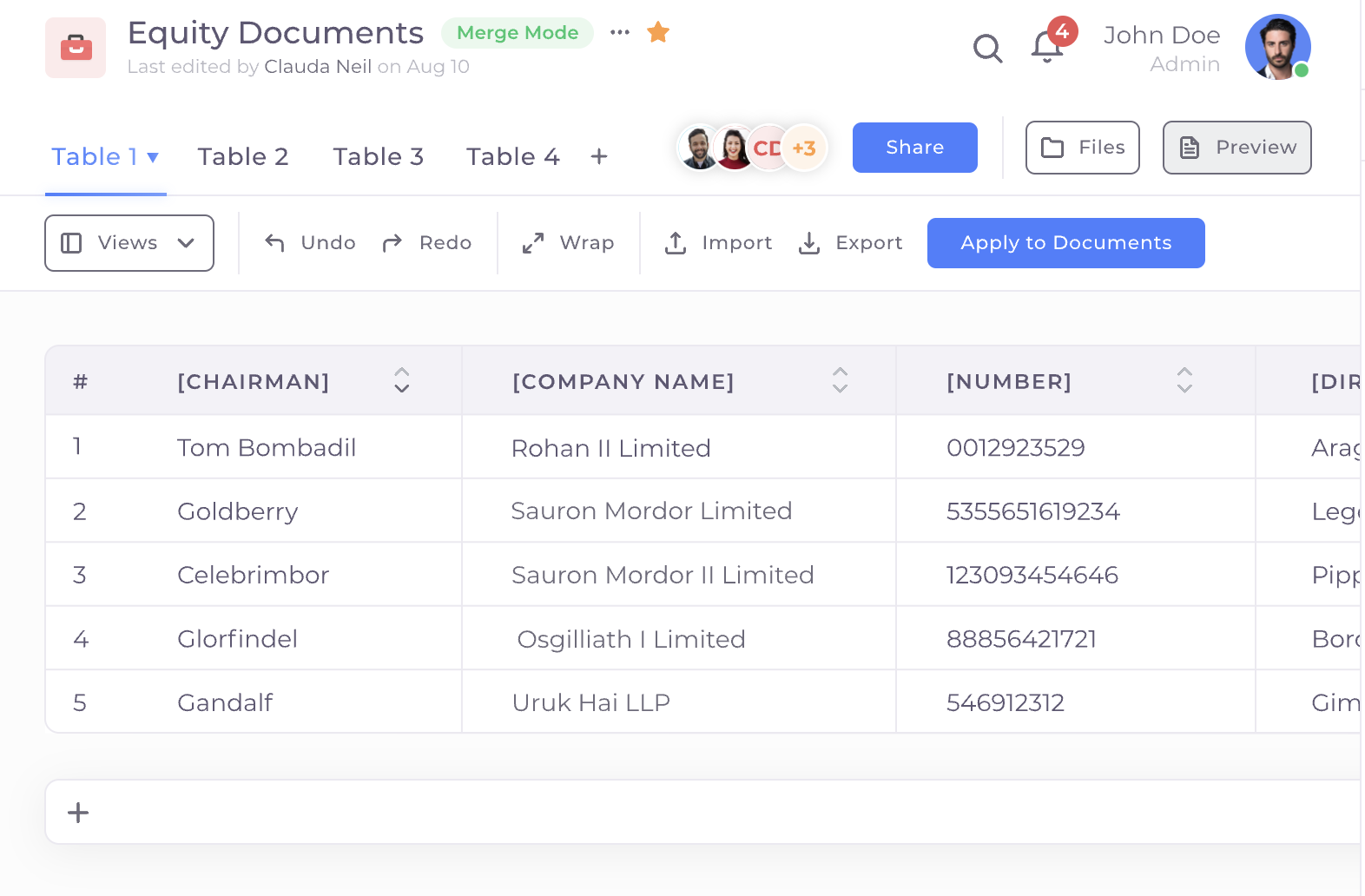The image size is (1365, 896).
Task: Sort by the COMPANY NAME column arrows
Action: point(840,380)
